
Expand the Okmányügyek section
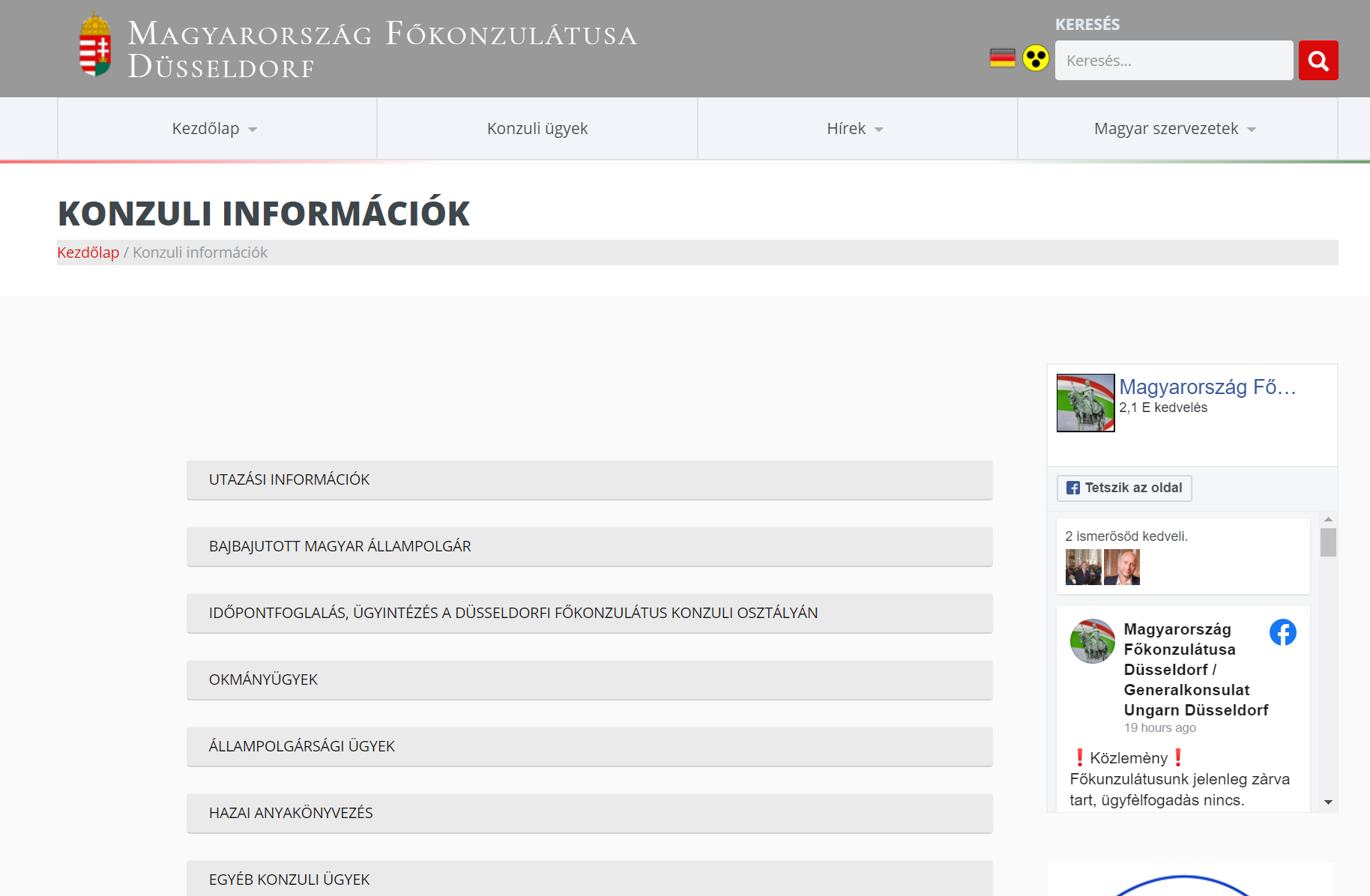(589, 680)
